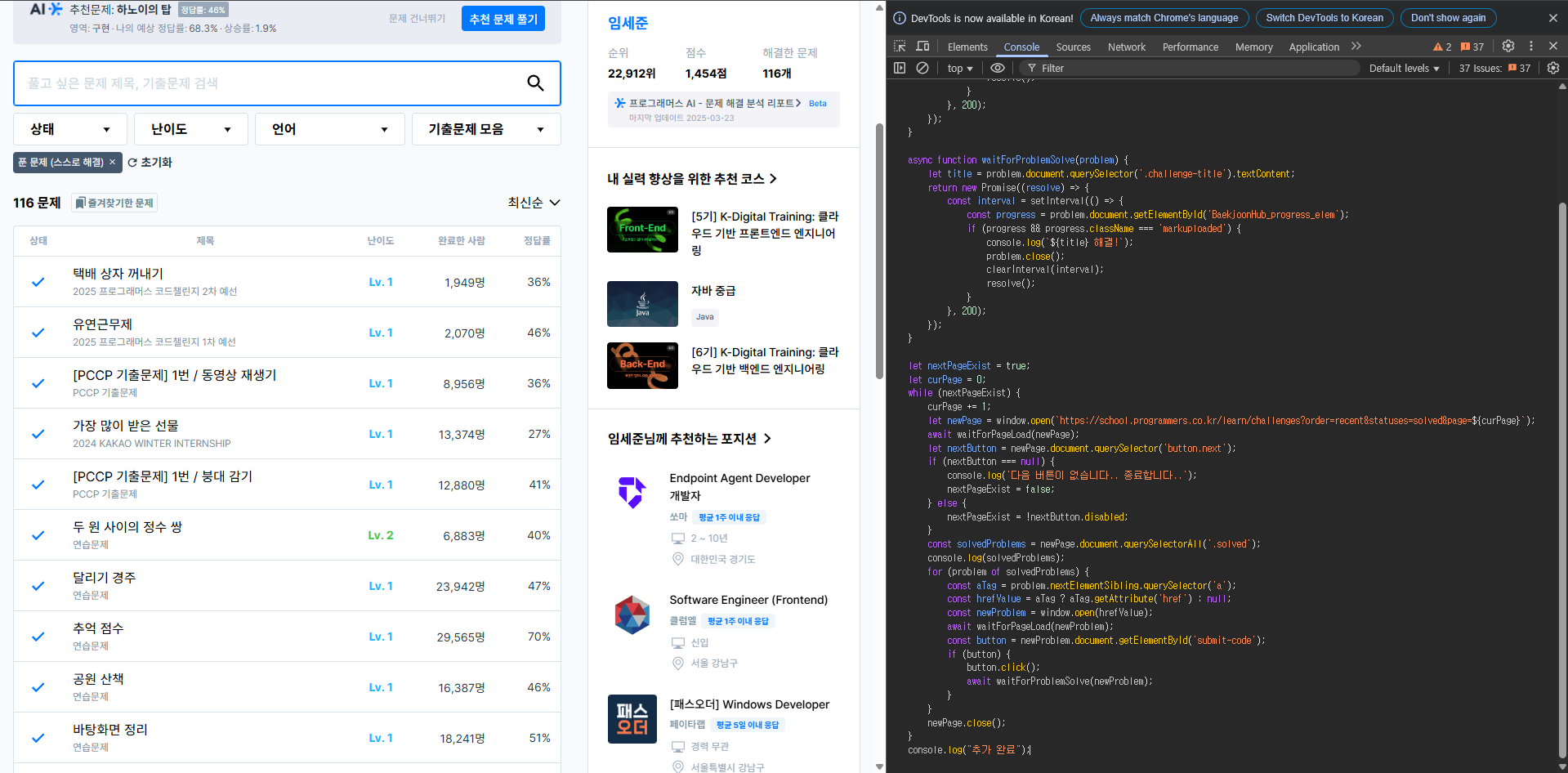The image size is (1568, 773).
Task: Click the Software Engineer (Frontend) company logo
Action: (x=632, y=614)
